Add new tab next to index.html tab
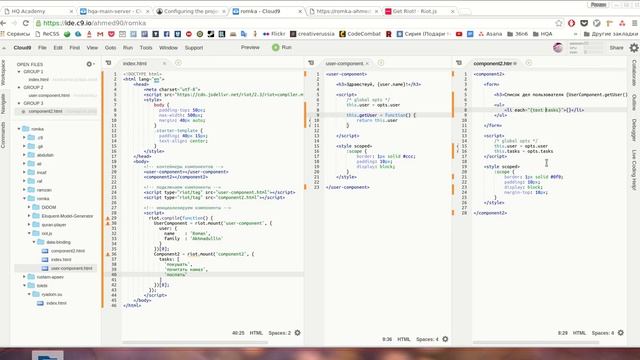 [x=178, y=63]
